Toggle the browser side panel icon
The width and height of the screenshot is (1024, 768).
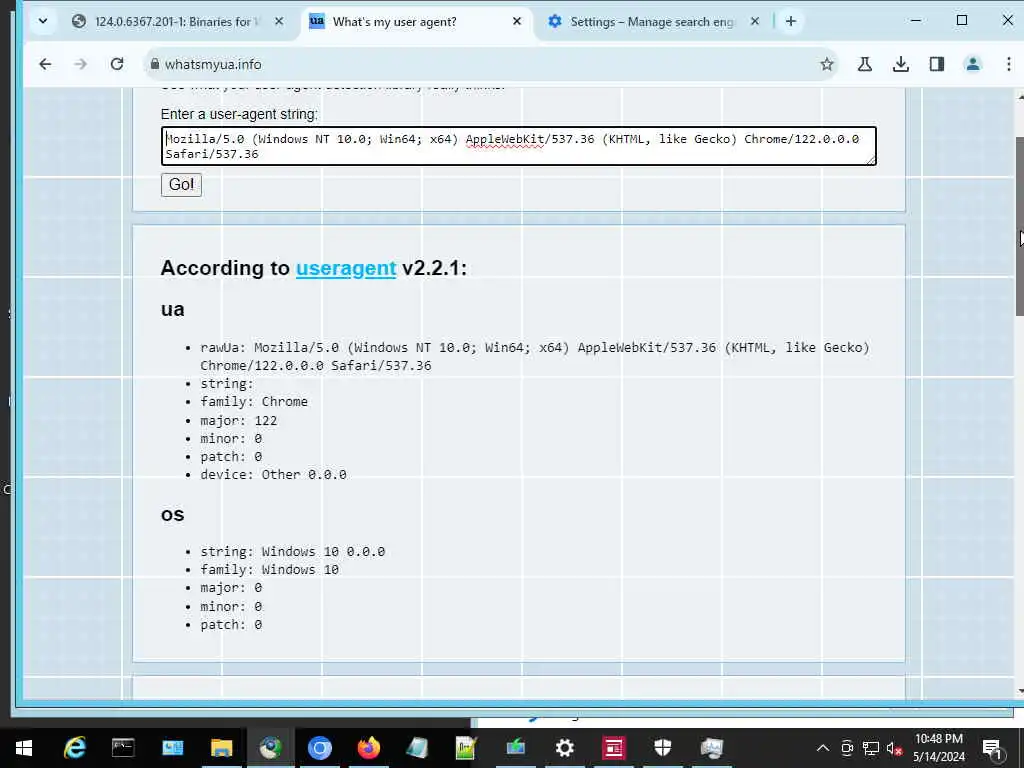[936, 64]
